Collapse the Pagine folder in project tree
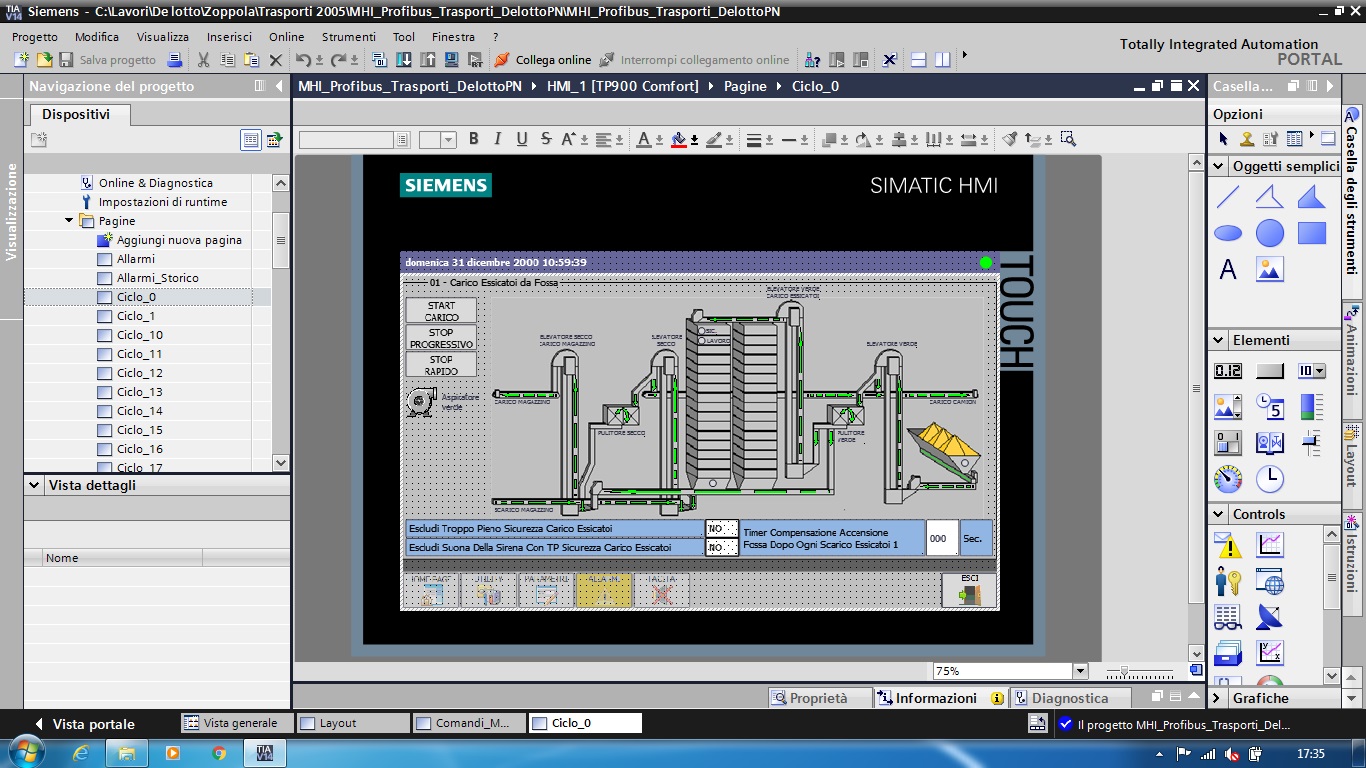This screenshot has height=768, width=1366. coord(69,221)
